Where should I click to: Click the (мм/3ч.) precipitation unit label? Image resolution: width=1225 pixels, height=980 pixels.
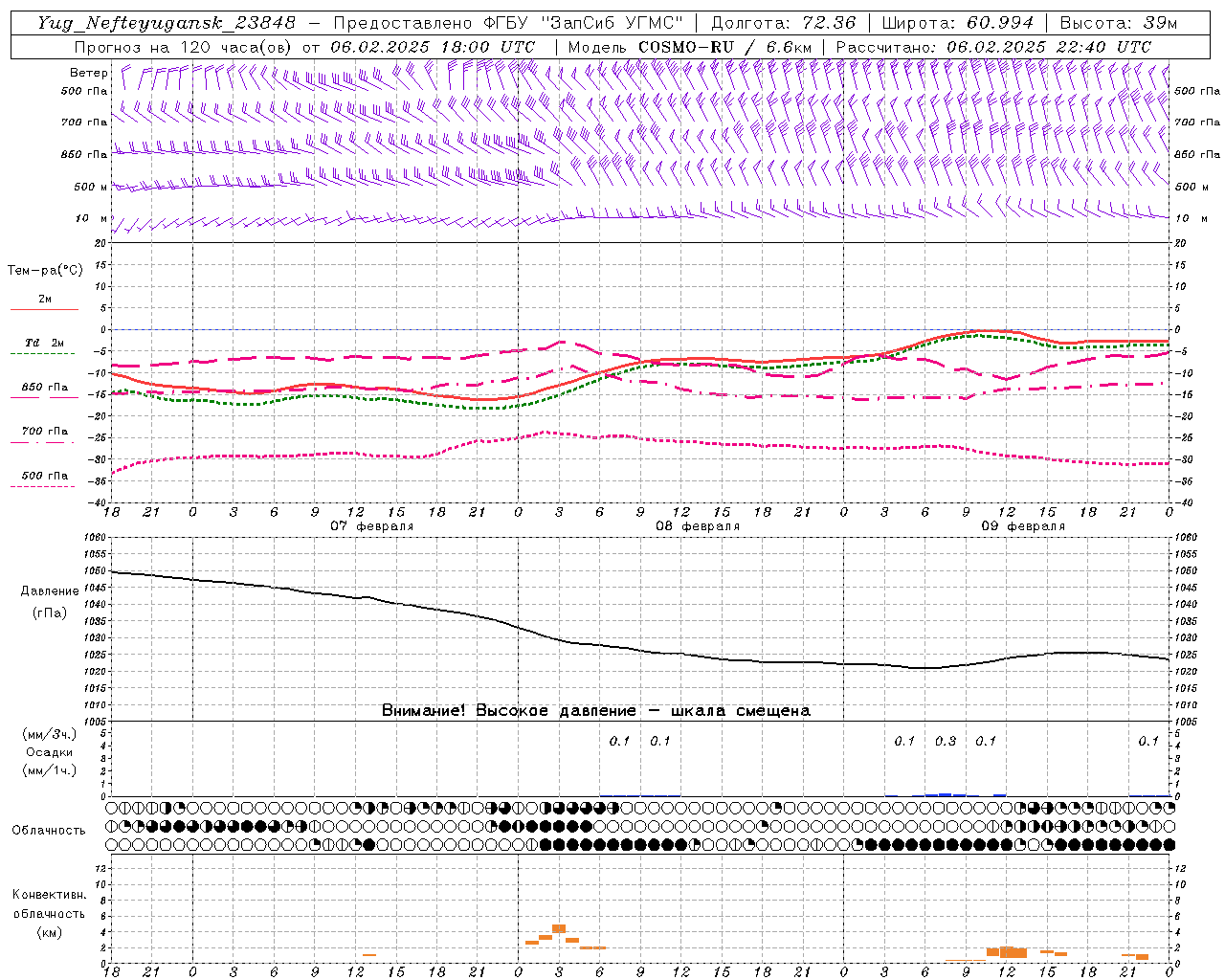(50, 734)
